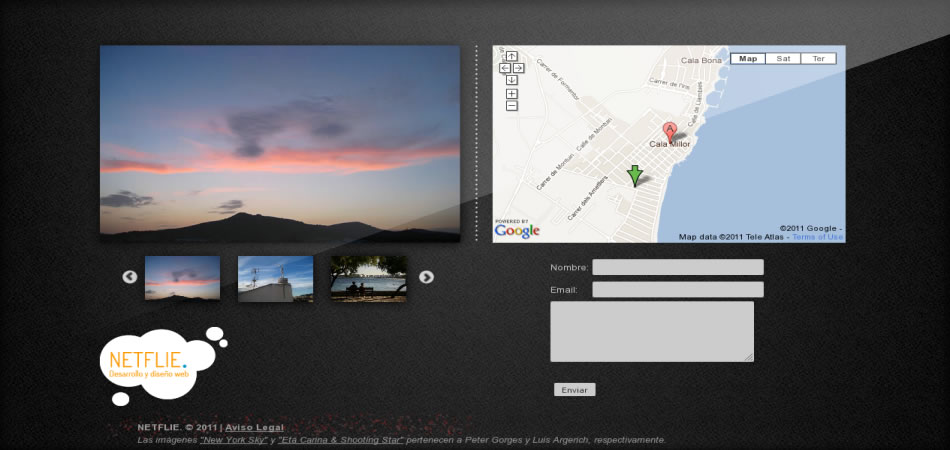
Task: Pan the map left with the arrow
Action: [x=505, y=68]
